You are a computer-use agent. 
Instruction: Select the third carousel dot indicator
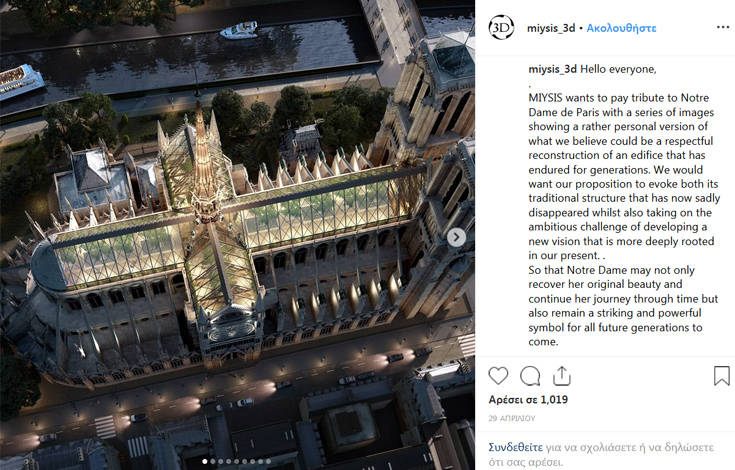221,462
